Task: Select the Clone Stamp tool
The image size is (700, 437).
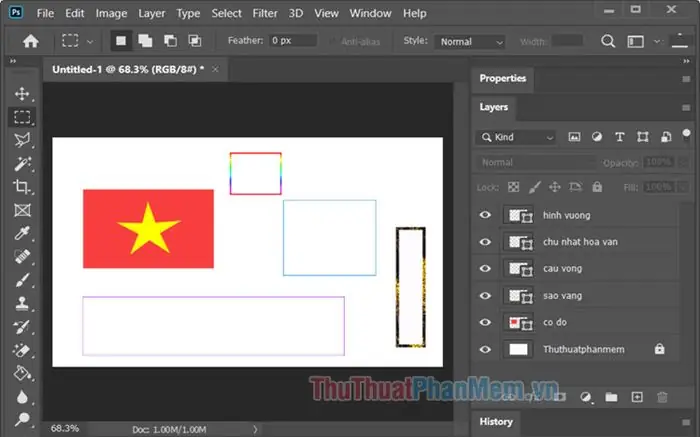Action: point(22,304)
